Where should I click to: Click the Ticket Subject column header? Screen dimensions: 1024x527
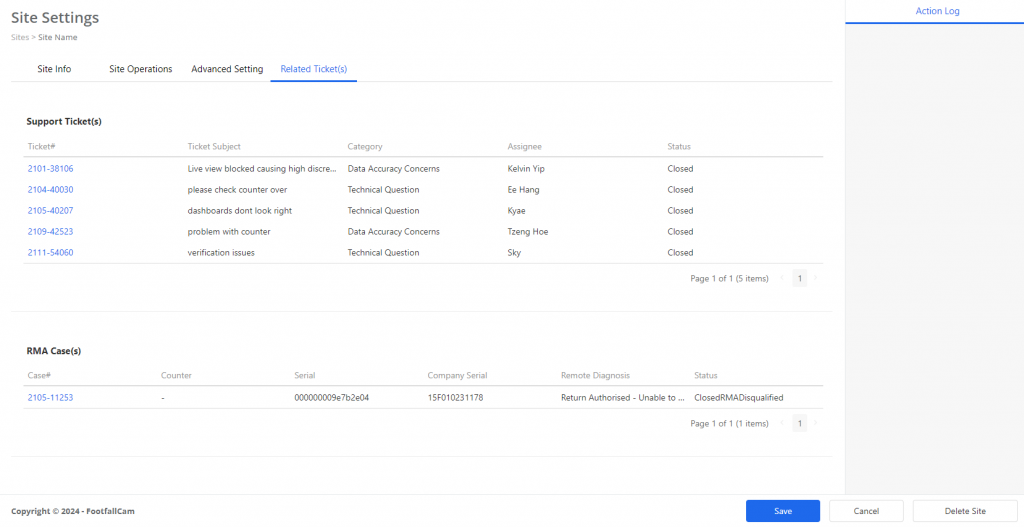[214, 146]
